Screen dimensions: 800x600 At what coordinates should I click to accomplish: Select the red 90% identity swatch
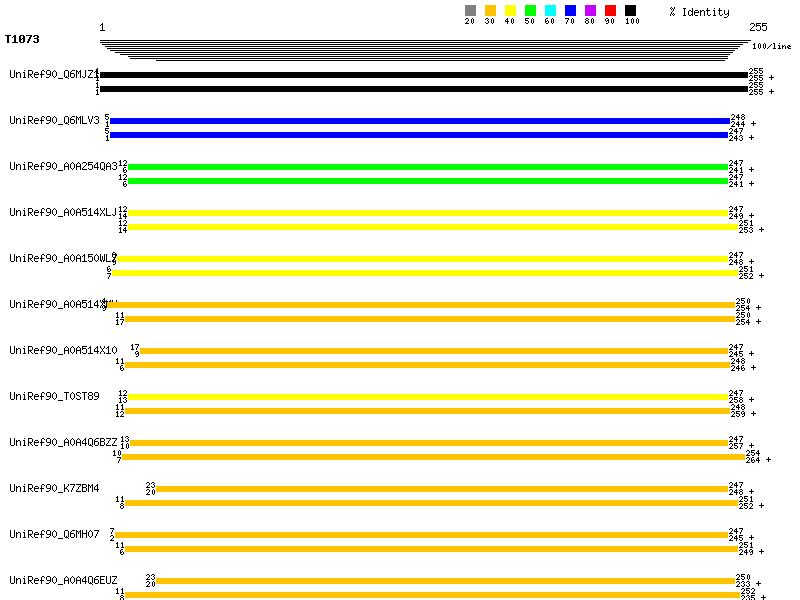(610, 10)
